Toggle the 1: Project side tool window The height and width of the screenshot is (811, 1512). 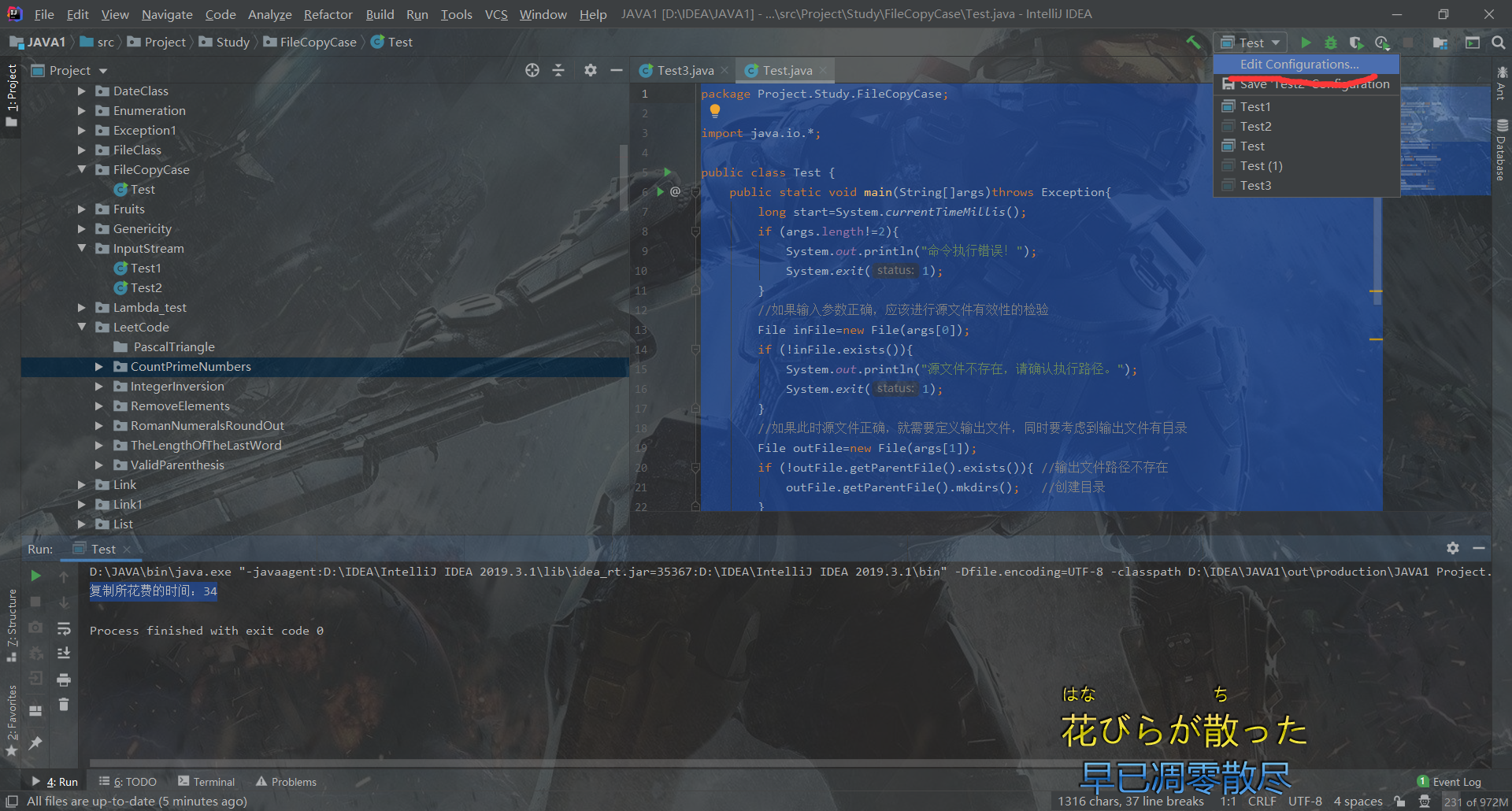[x=11, y=95]
